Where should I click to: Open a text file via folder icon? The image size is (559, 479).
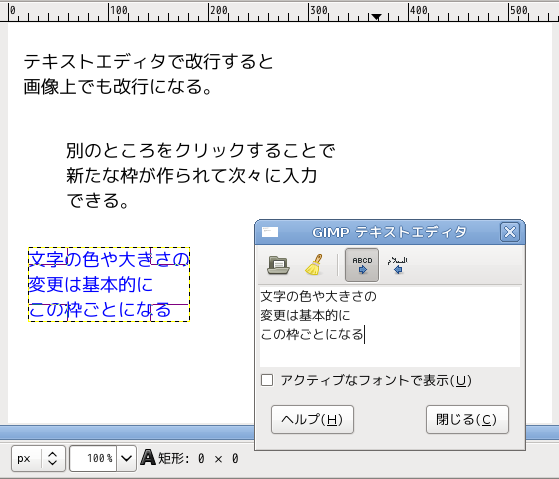point(278,265)
